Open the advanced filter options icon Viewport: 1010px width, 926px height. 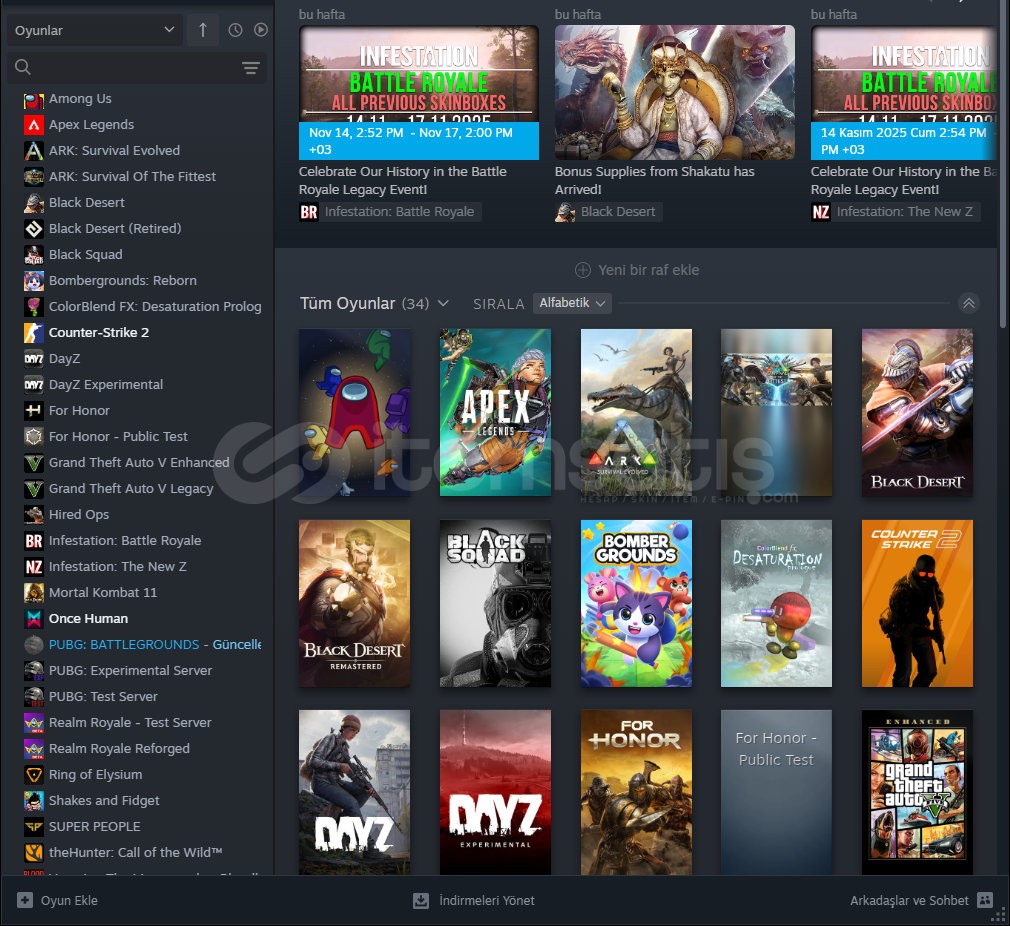point(251,68)
